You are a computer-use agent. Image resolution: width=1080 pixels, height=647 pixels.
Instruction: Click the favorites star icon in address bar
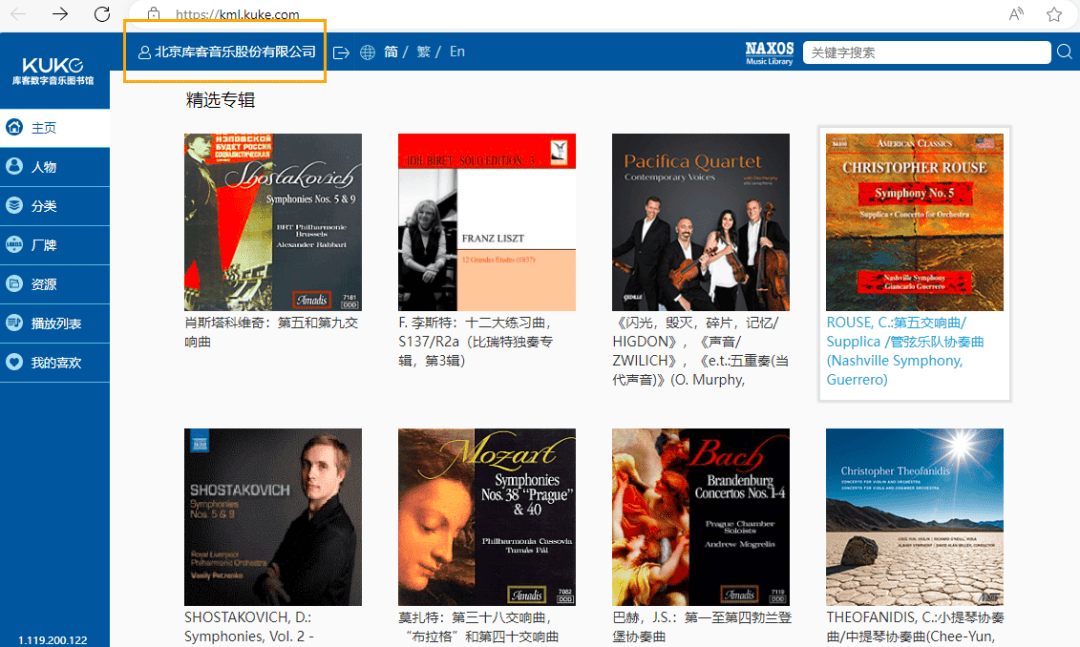1053,14
